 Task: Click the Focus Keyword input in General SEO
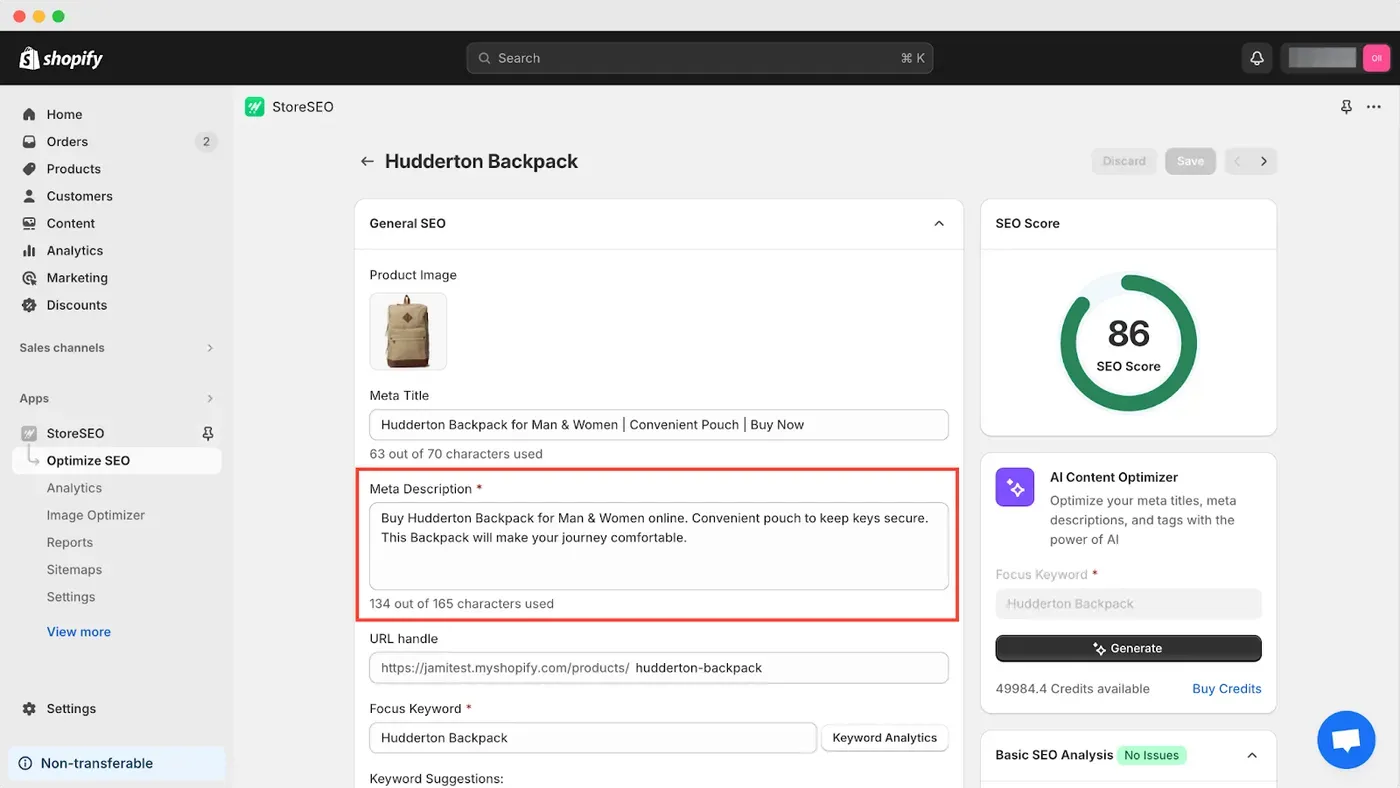(x=593, y=738)
